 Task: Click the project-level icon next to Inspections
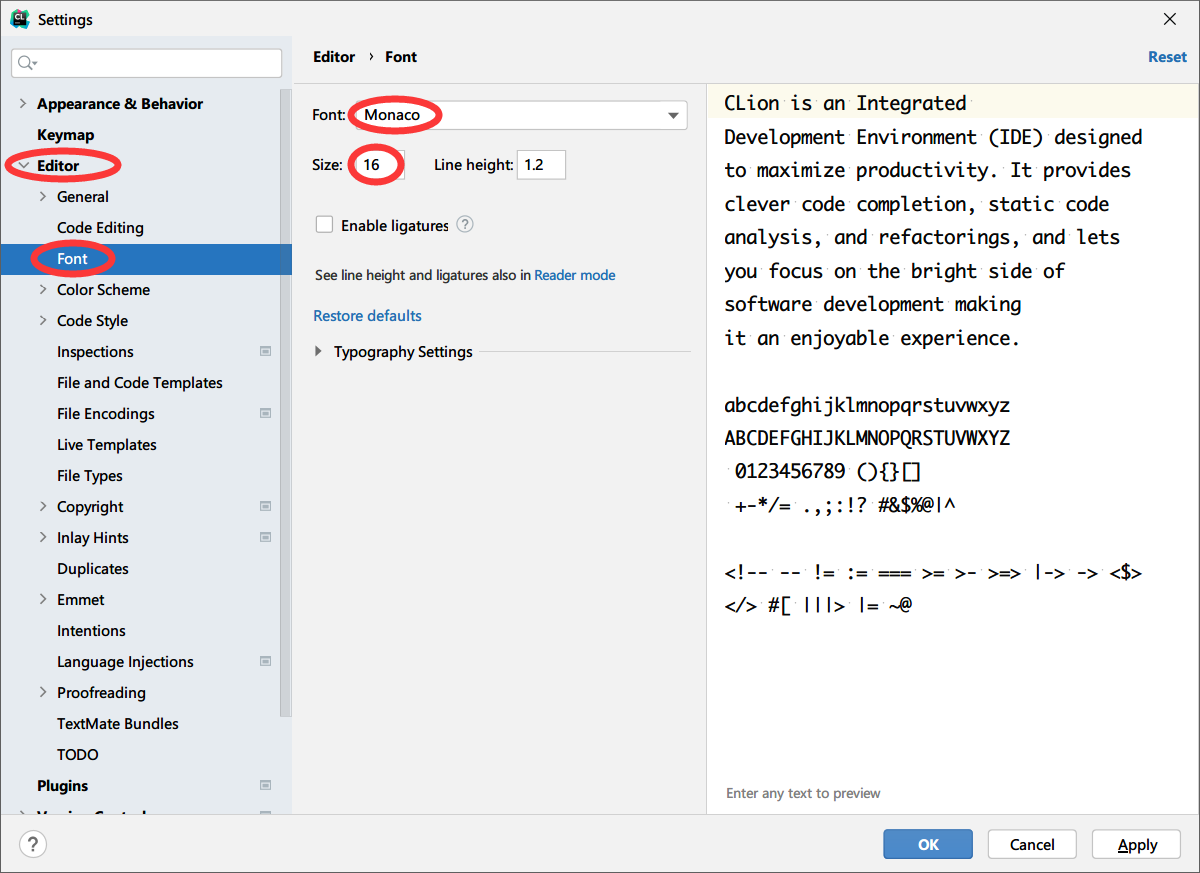coord(265,352)
